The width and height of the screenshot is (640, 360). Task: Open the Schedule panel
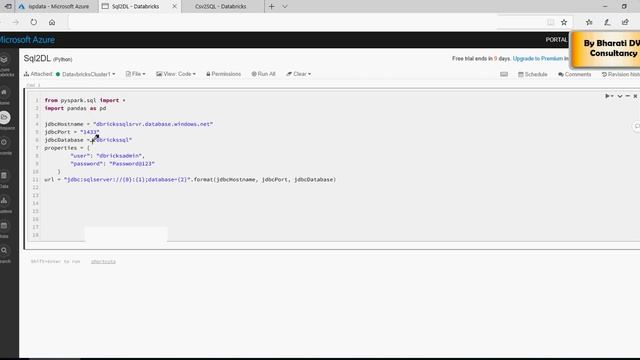click(x=533, y=74)
